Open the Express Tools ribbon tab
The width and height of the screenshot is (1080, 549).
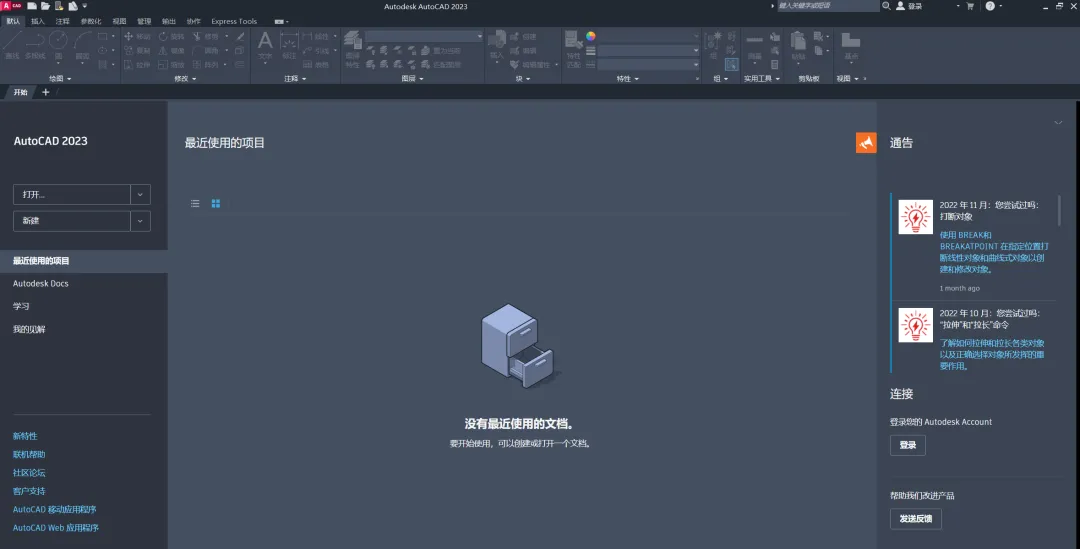pyautogui.click(x=234, y=21)
